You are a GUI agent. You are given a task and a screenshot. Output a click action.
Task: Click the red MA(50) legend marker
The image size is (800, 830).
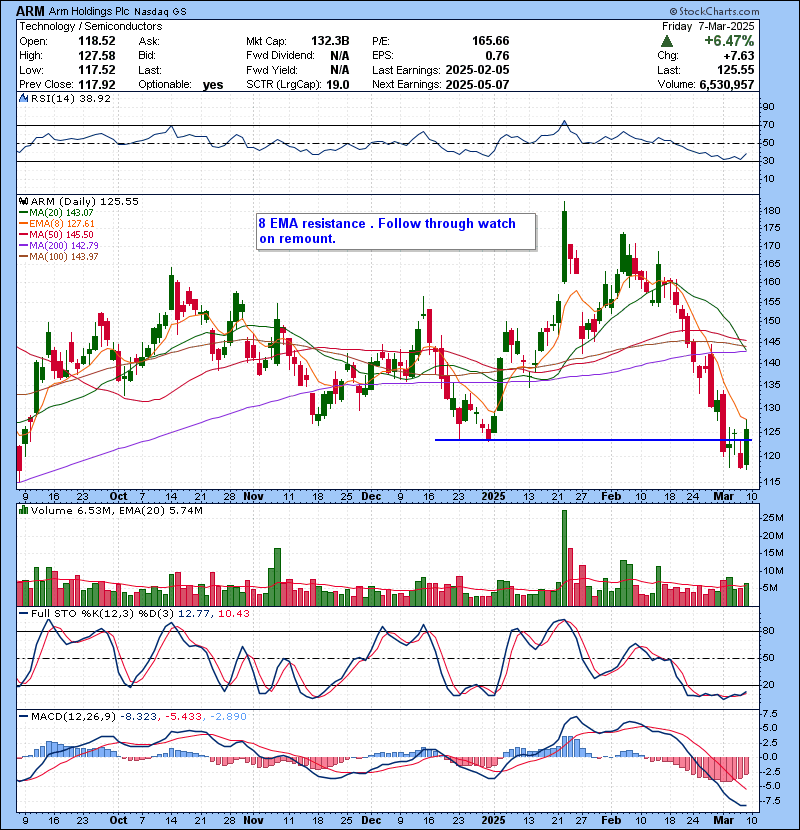click(x=23, y=235)
